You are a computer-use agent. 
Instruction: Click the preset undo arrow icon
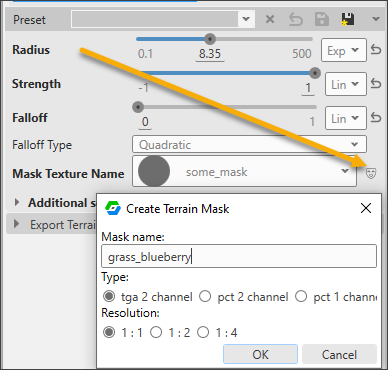(x=296, y=19)
